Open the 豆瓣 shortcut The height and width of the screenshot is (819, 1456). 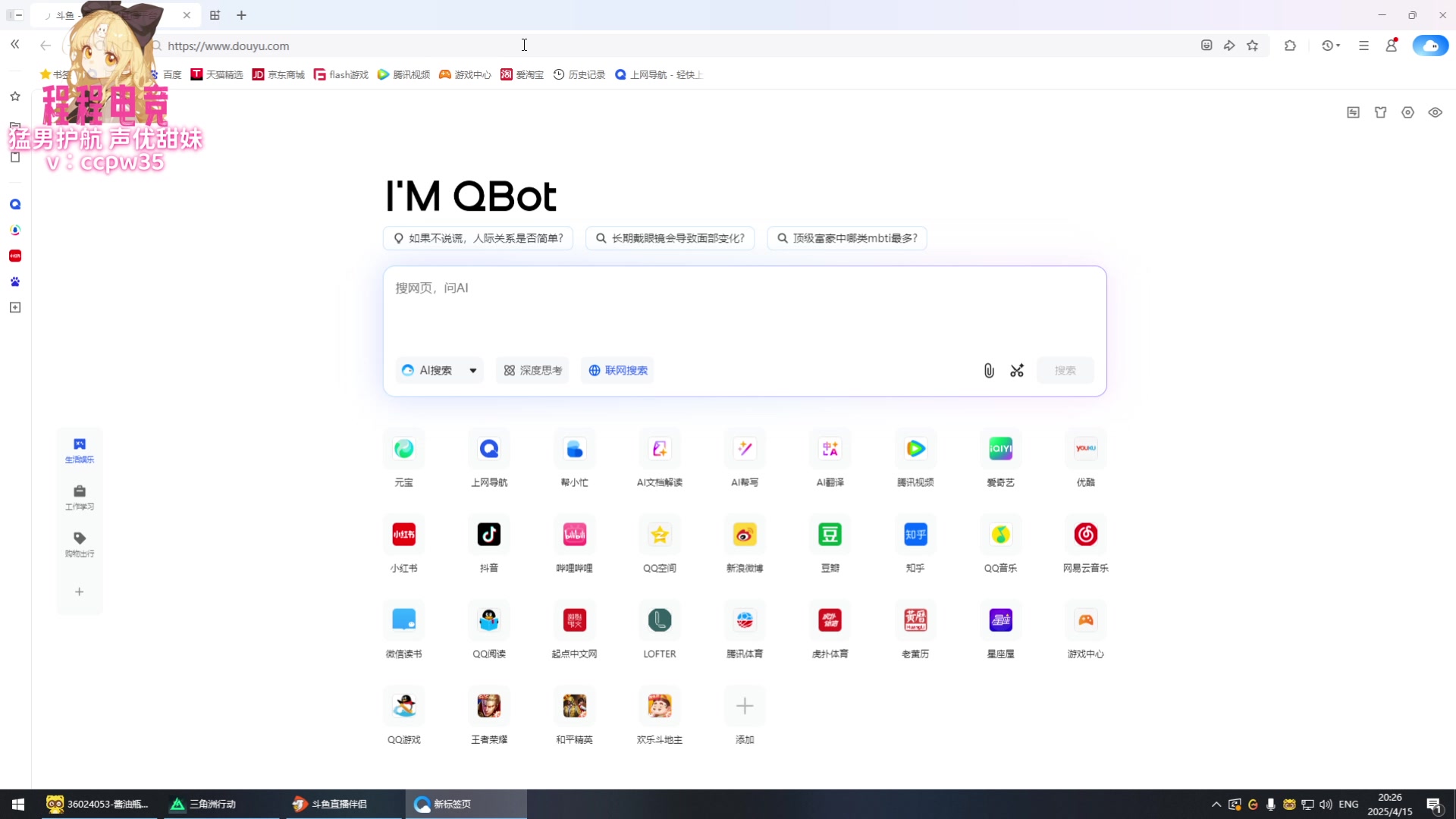tap(830, 535)
